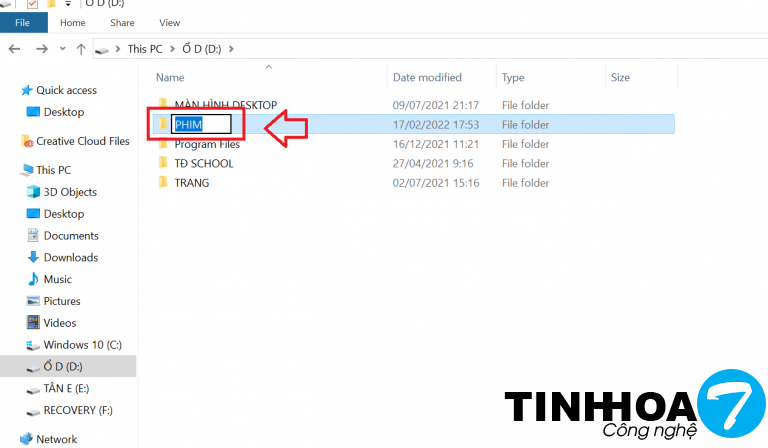
Task: Collapse the Quick access tree node
Action: point(10,90)
